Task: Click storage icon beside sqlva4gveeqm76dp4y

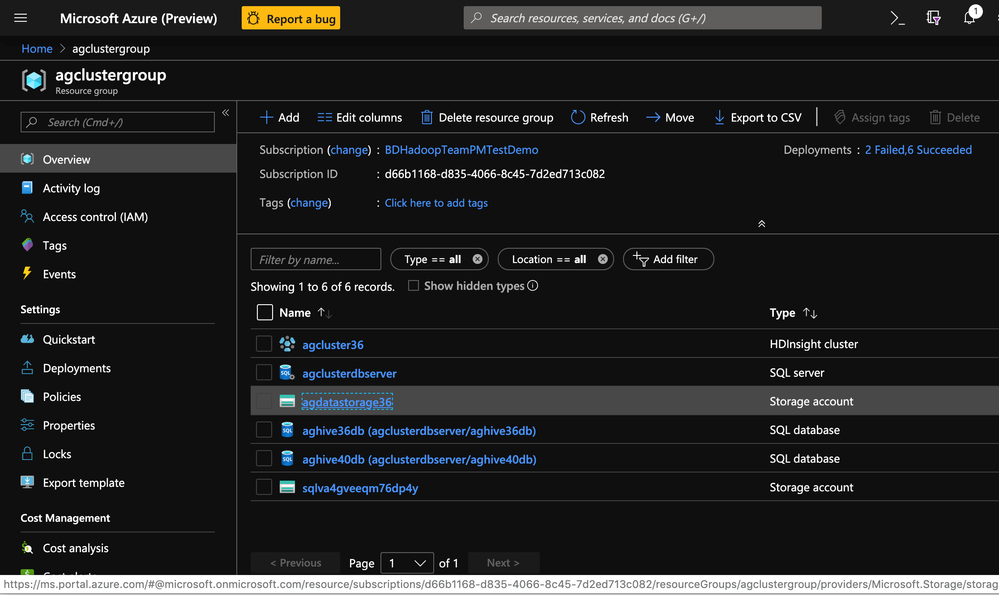Action: (x=287, y=487)
